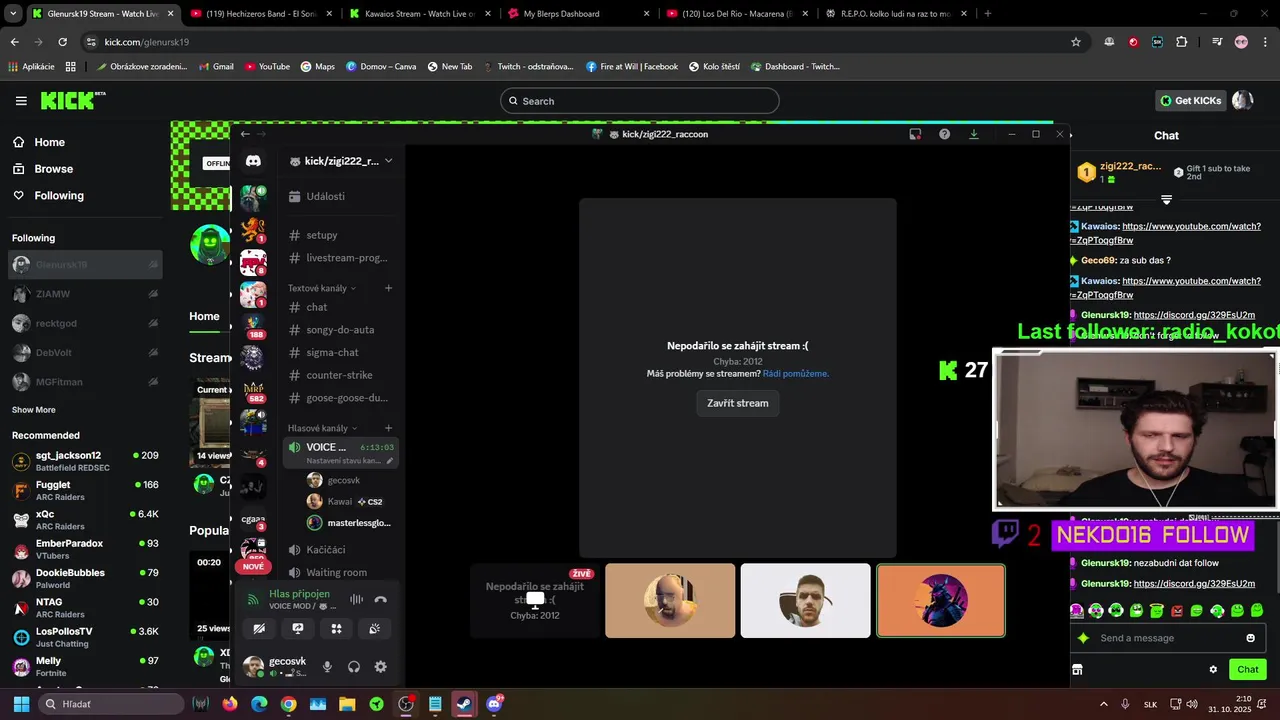This screenshot has width=1280, height=720.
Task: Open Discord direct messages home icon
Action: pyautogui.click(x=253, y=161)
